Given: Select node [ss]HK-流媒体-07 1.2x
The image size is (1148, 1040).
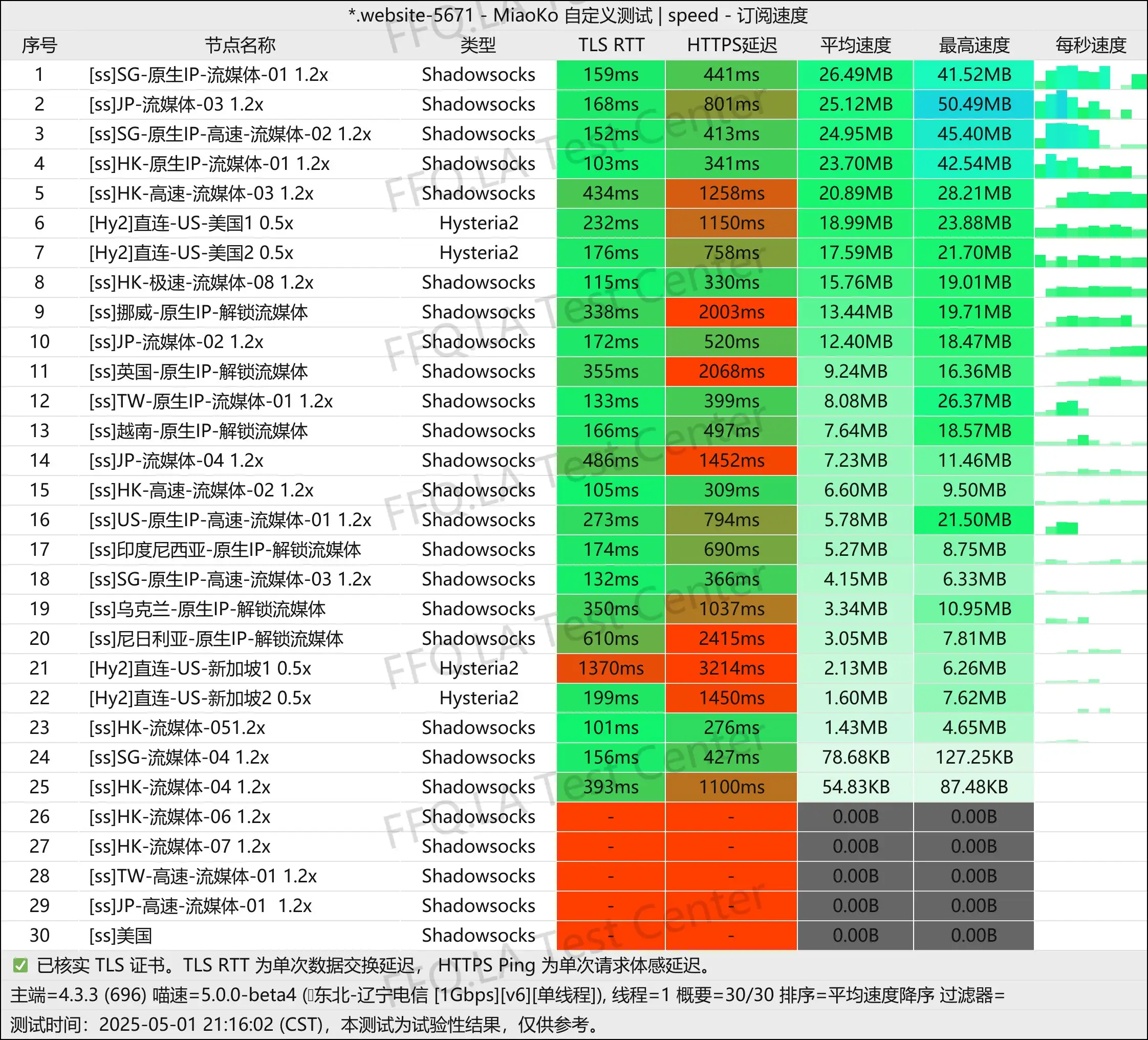Looking at the screenshot, I should point(179,846).
